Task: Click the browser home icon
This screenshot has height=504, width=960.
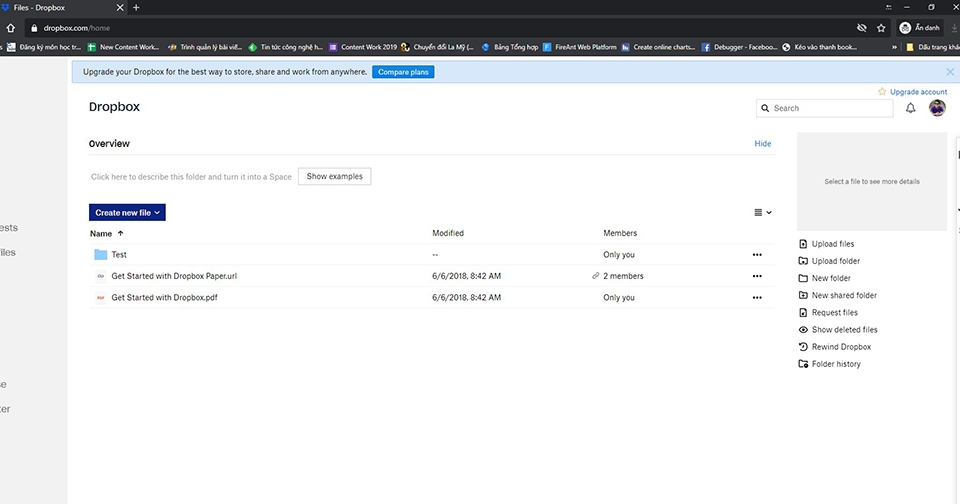Action: (x=10, y=28)
